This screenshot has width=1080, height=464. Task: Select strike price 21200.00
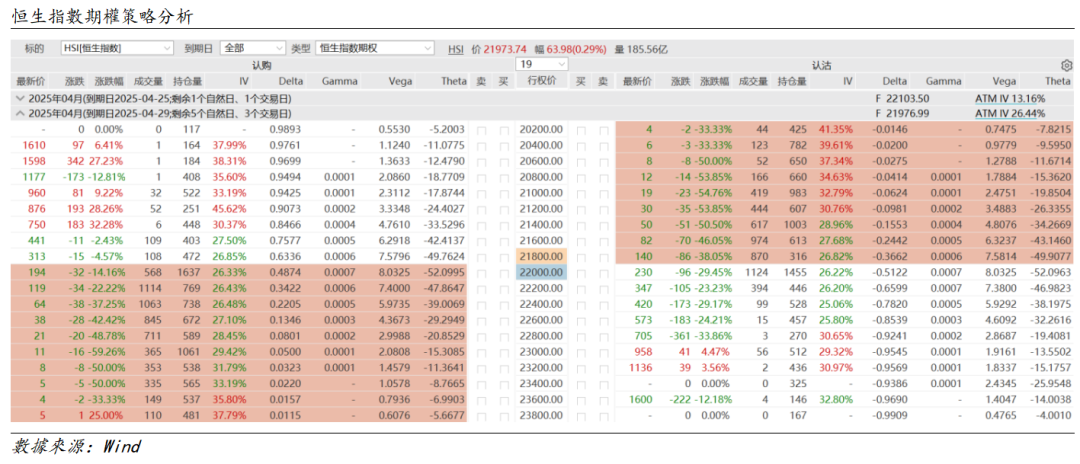point(541,209)
